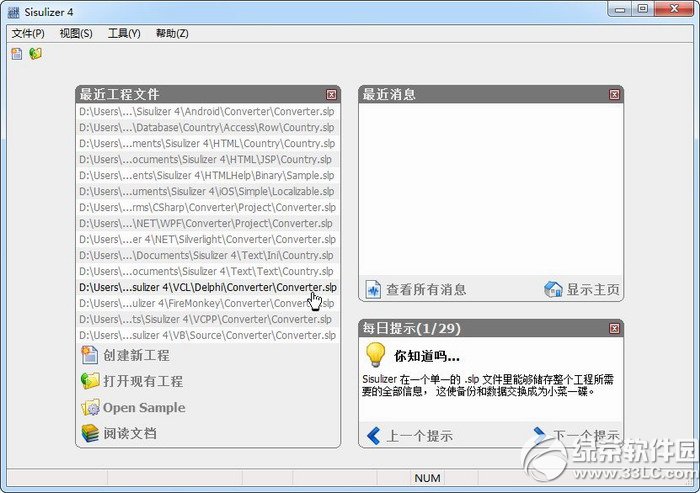Click the new project toolbar icon
Image resolution: width=700 pixels, height=493 pixels.
pos(17,54)
